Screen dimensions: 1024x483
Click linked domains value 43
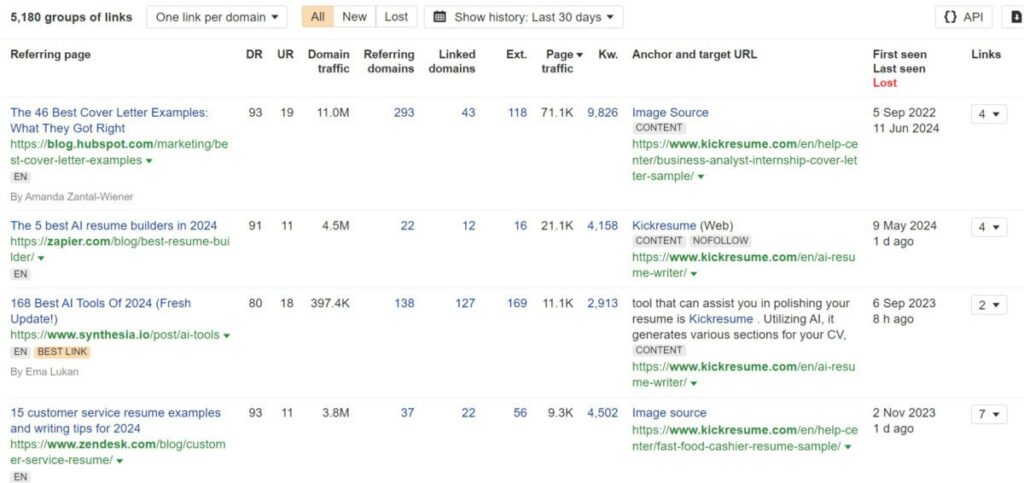pyautogui.click(x=468, y=113)
